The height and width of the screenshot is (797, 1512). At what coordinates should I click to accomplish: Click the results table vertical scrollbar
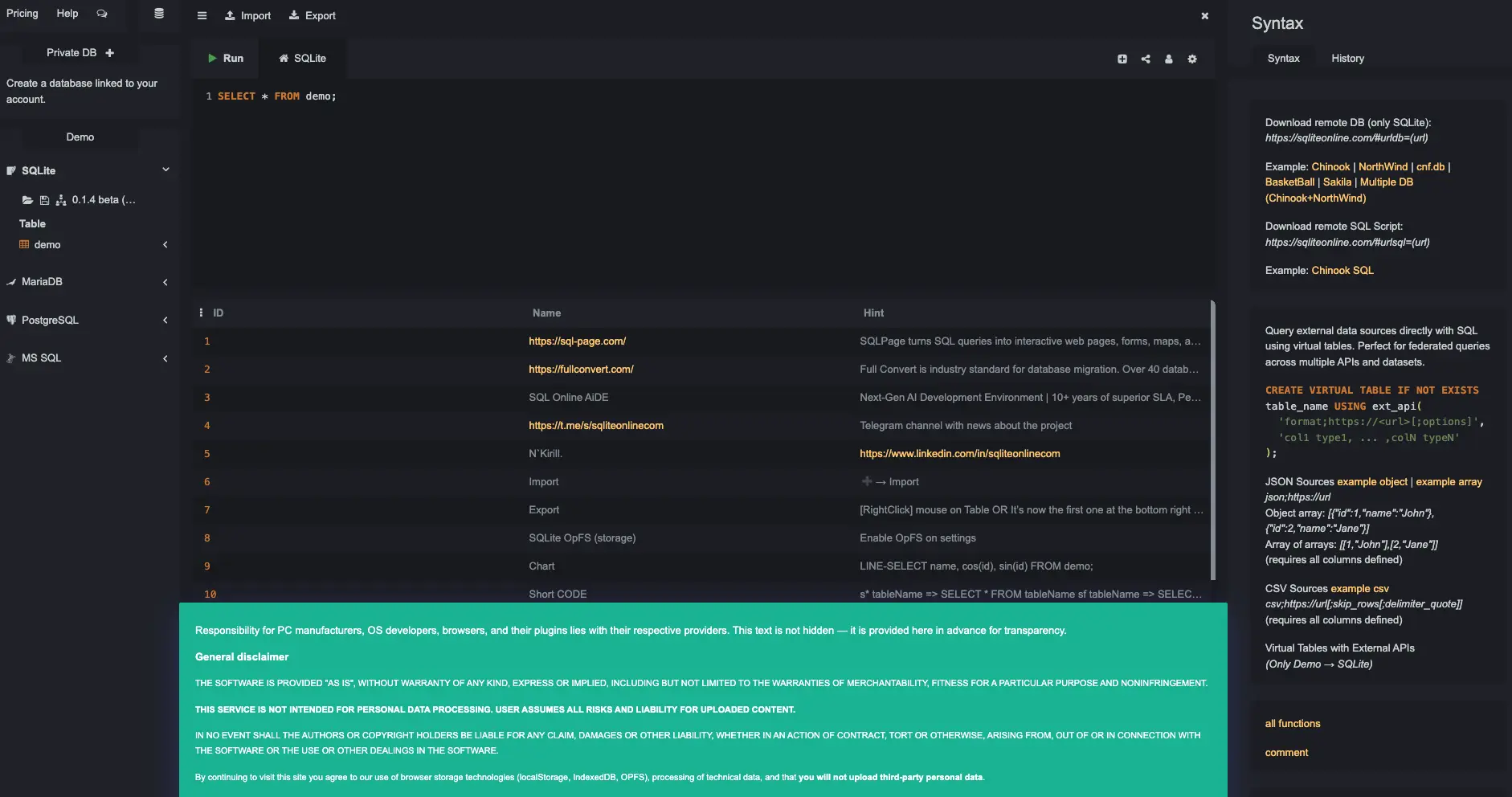[x=1212, y=440]
